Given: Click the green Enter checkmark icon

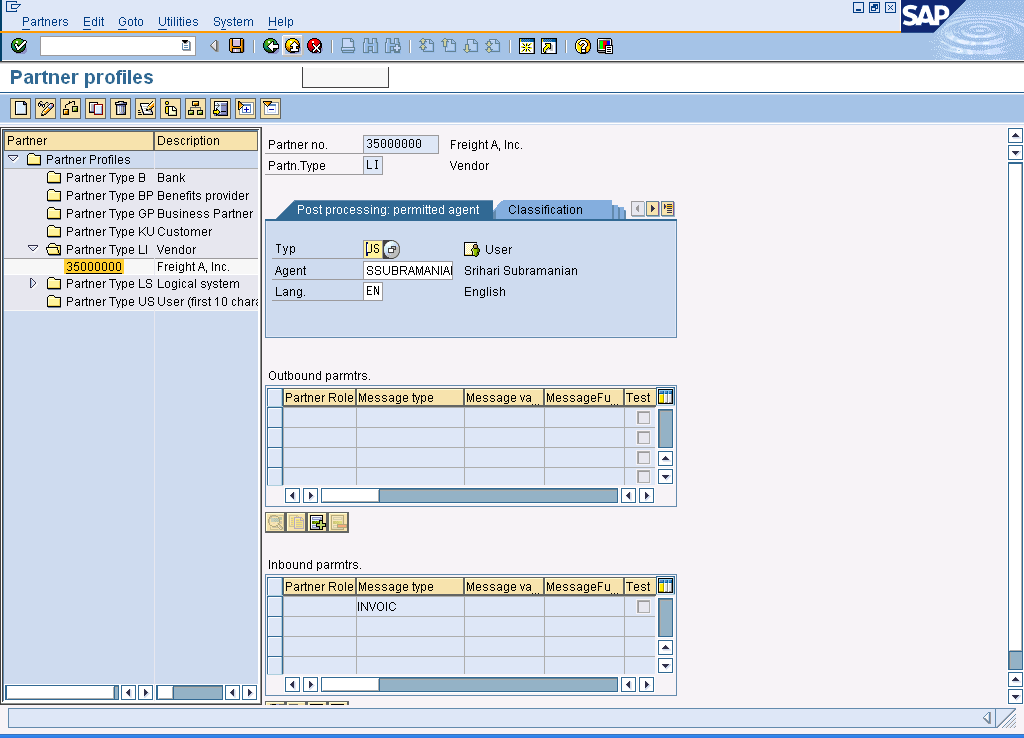Looking at the screenshot, I should coord(19,46).
